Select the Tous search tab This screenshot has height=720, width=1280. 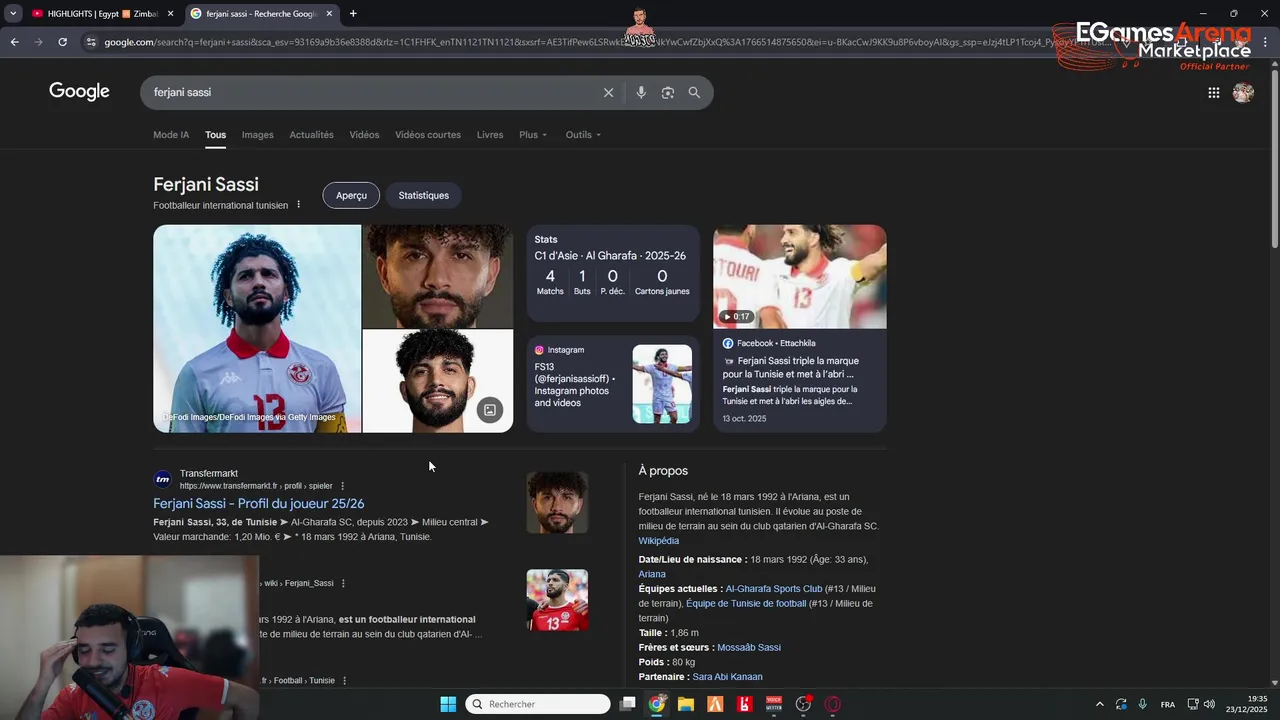click(x=215, y=135)
